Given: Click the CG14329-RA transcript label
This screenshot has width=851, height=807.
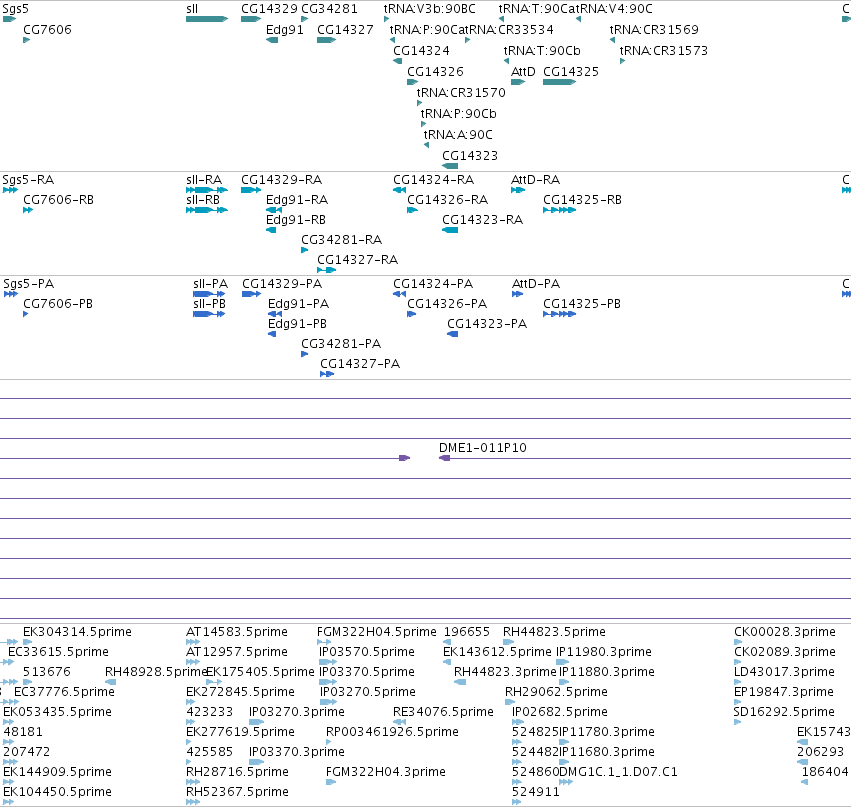Looking at the screenshot, I should [282, 180].
